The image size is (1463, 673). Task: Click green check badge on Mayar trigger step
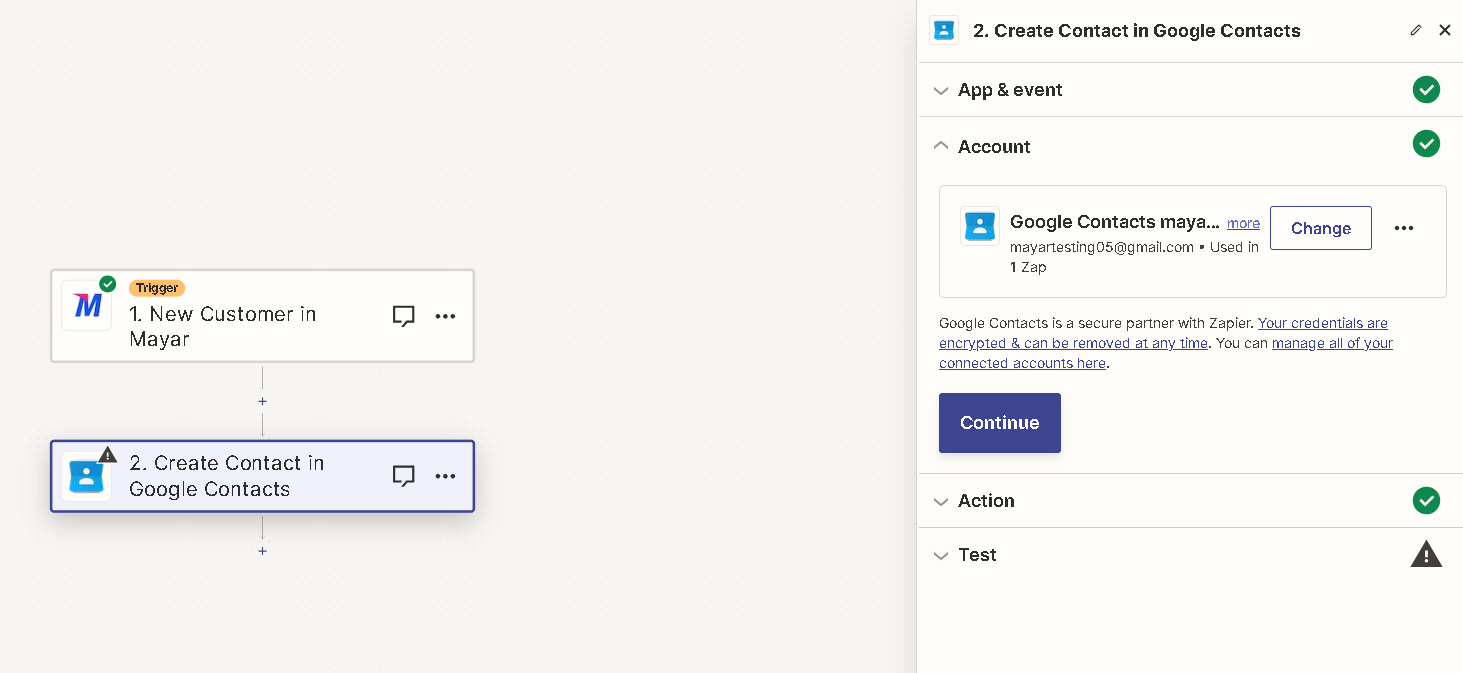108,284
